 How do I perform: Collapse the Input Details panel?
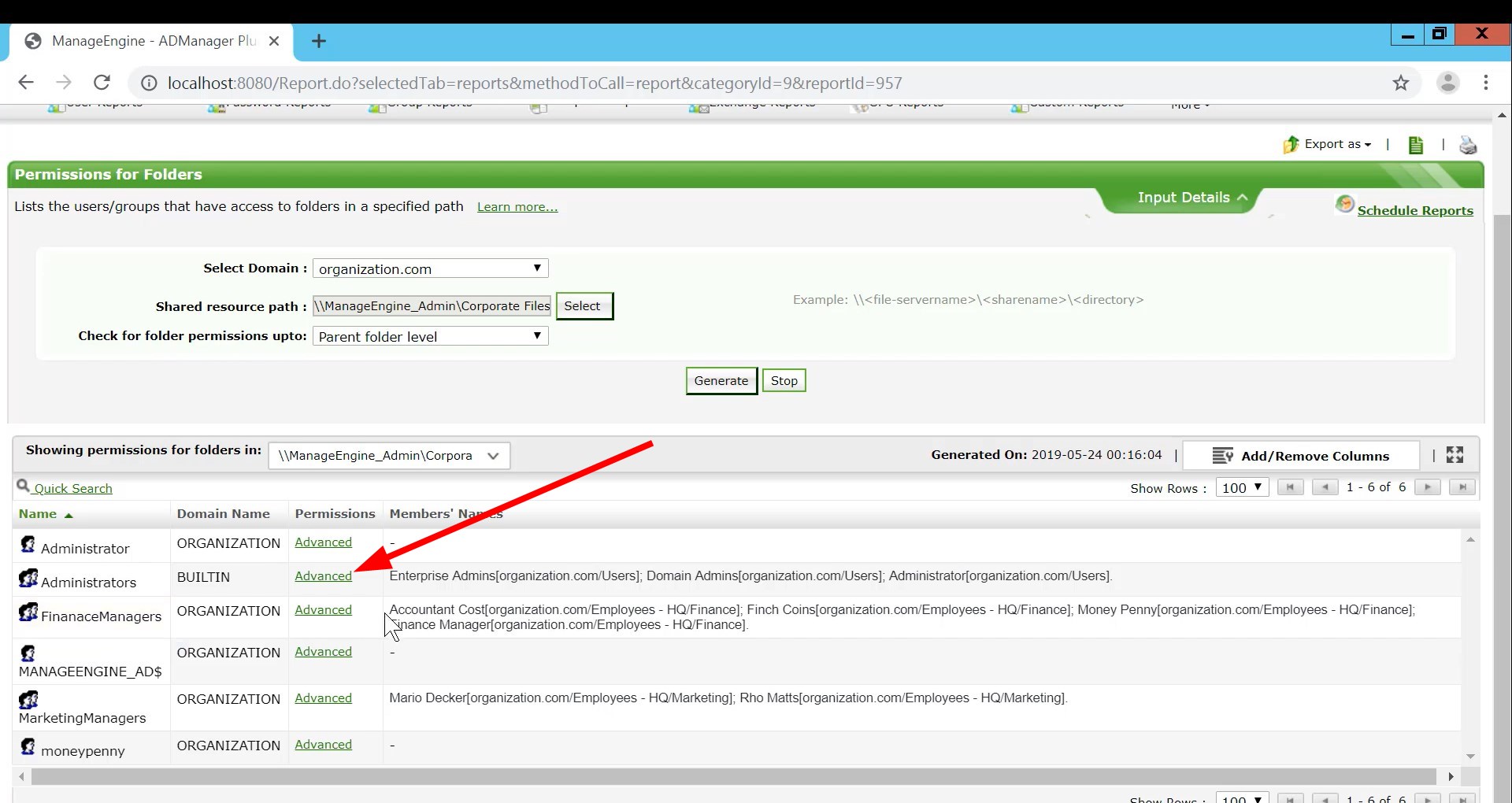pyautogui.click(x=1191, y=198)
